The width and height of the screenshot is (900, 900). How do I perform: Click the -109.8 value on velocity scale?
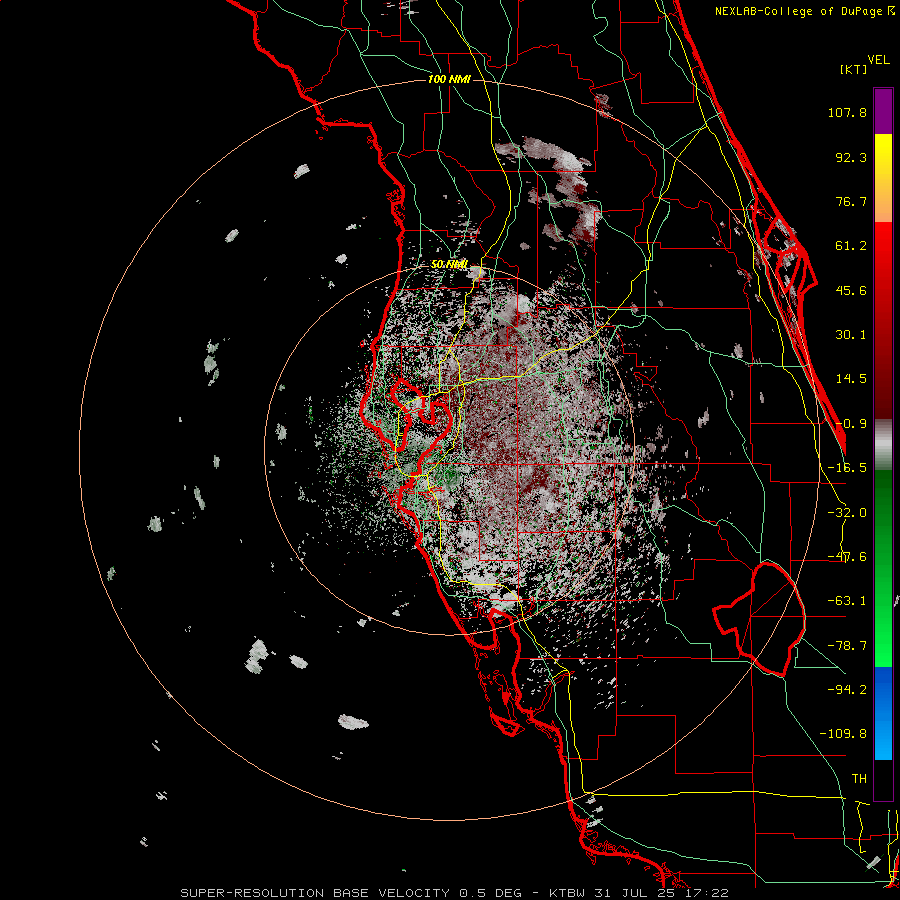843,734
